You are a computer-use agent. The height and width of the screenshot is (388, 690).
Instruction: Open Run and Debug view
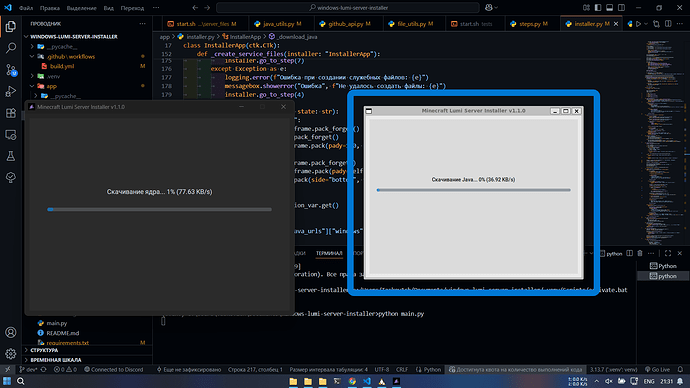(11, 92)
